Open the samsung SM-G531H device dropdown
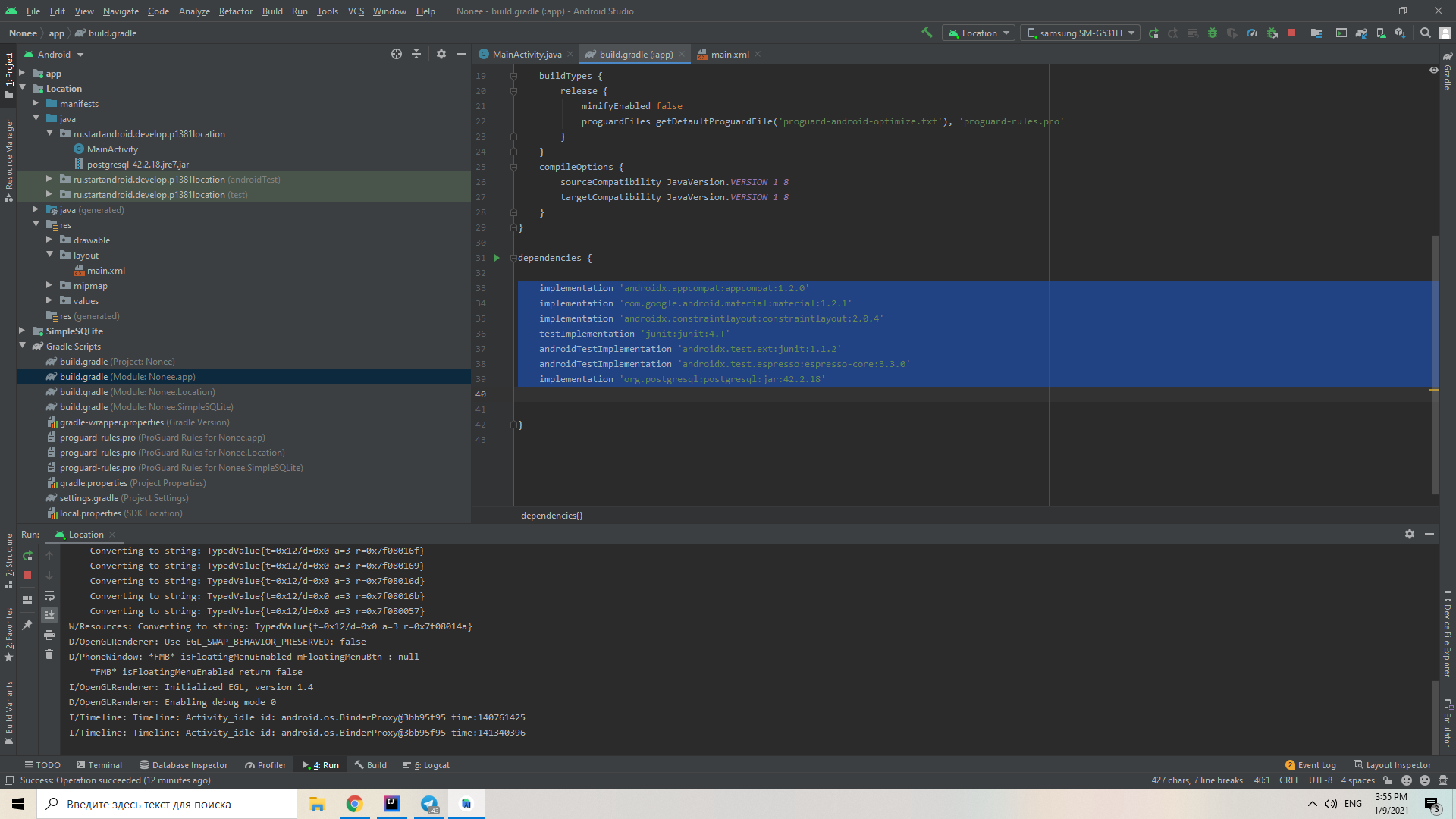 [1080, 33]
